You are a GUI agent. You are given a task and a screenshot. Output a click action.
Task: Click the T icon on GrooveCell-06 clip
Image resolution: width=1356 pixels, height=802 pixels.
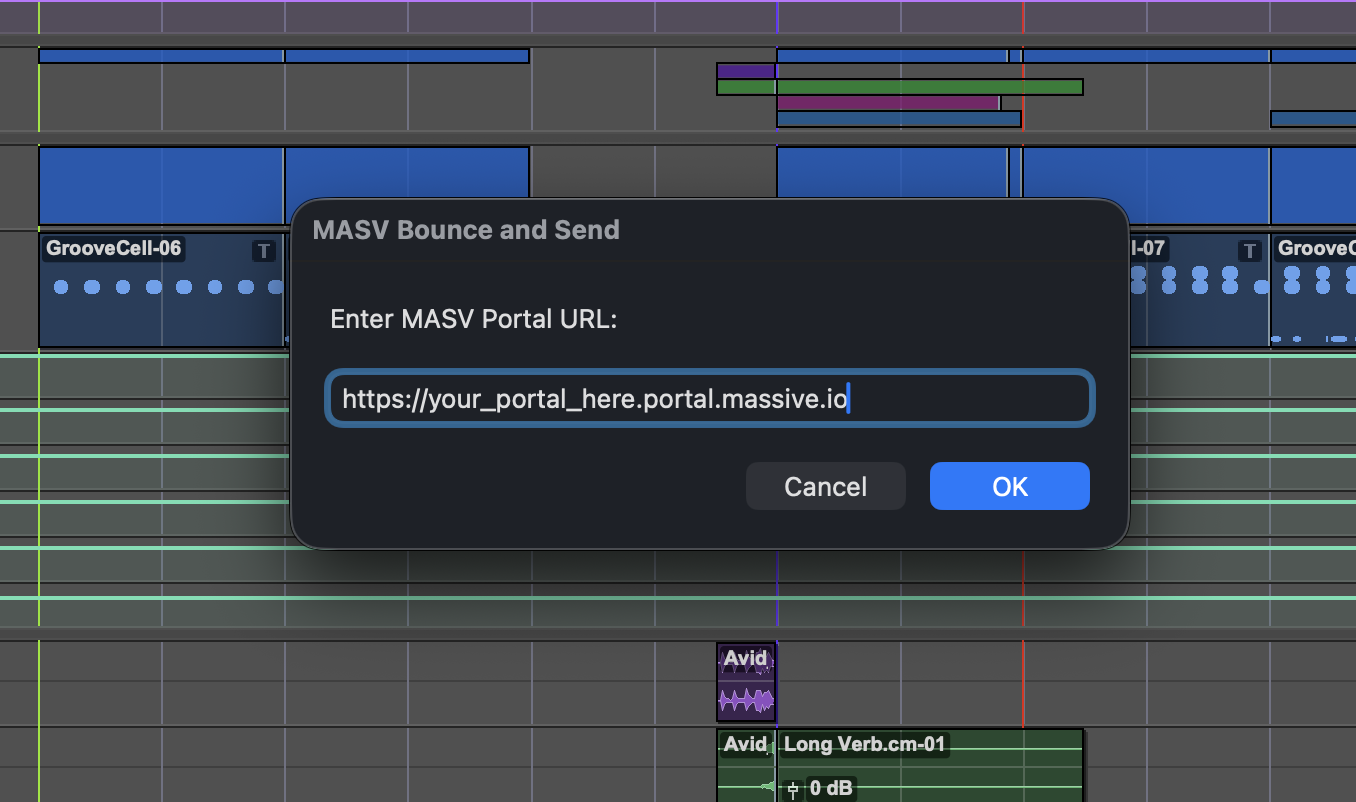point(263,252)
